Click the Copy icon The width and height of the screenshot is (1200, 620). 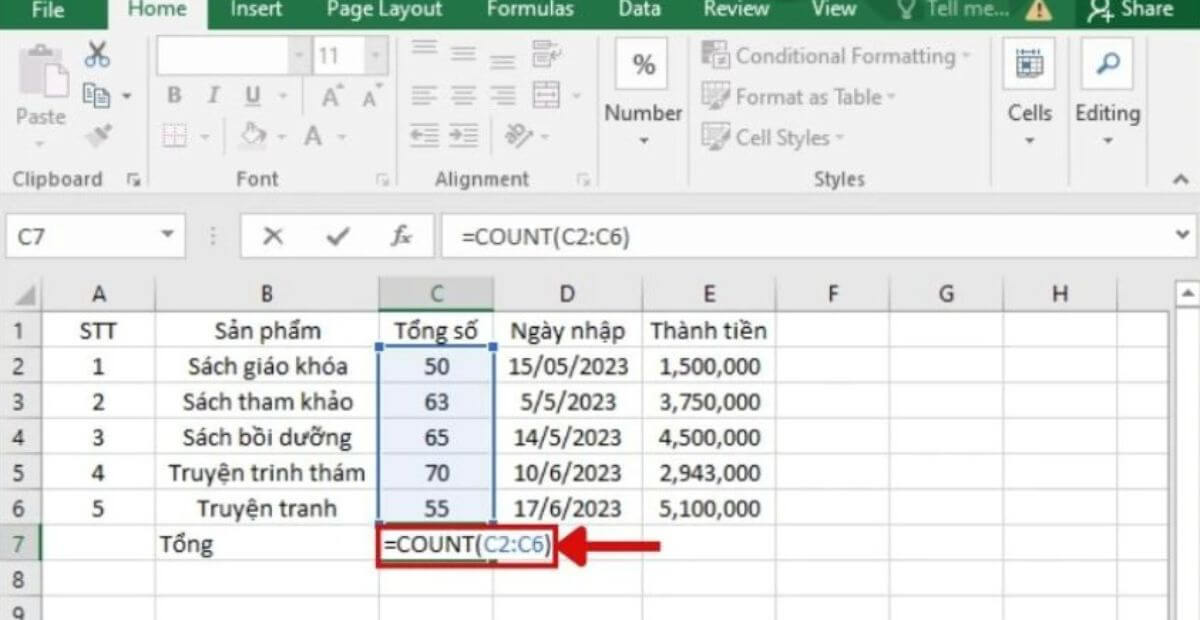click(x=96, y=95)
